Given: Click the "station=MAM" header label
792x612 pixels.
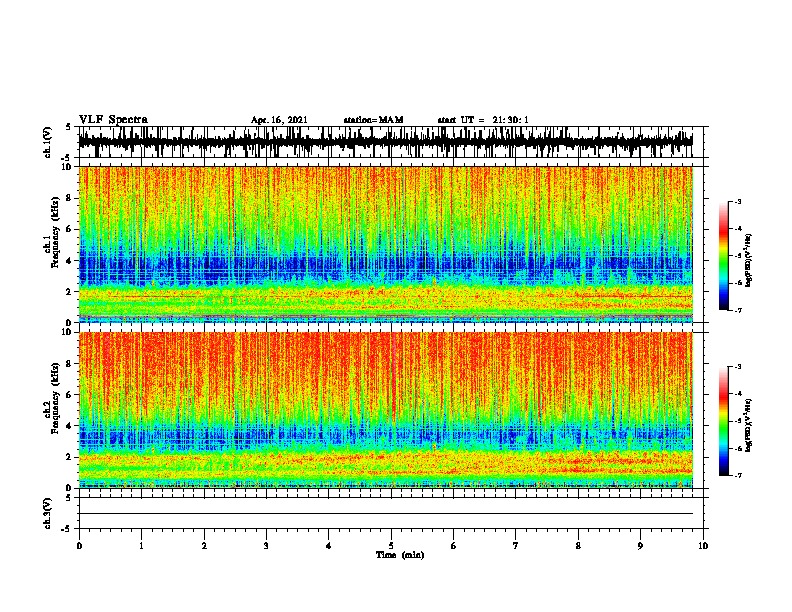Looking at the screenshot, I should click(x=373, y=120).
